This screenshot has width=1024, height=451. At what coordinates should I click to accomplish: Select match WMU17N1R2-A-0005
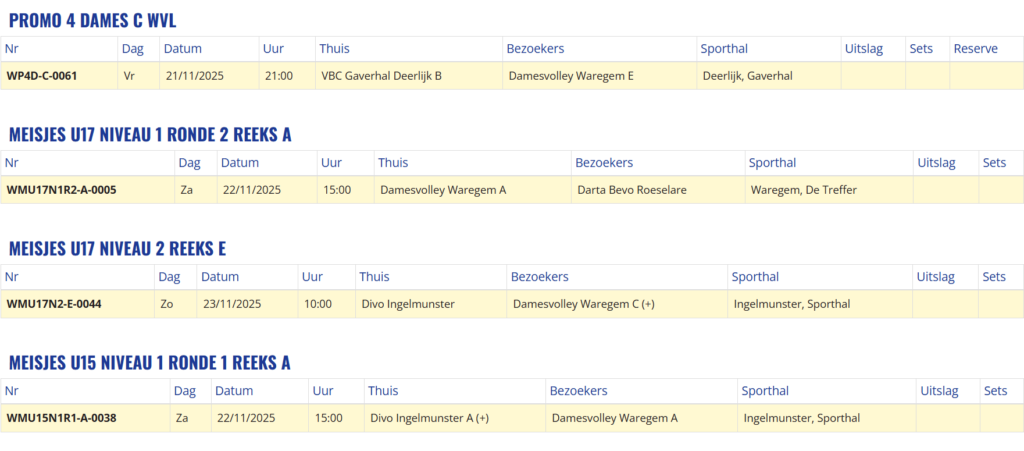(62, 190)
